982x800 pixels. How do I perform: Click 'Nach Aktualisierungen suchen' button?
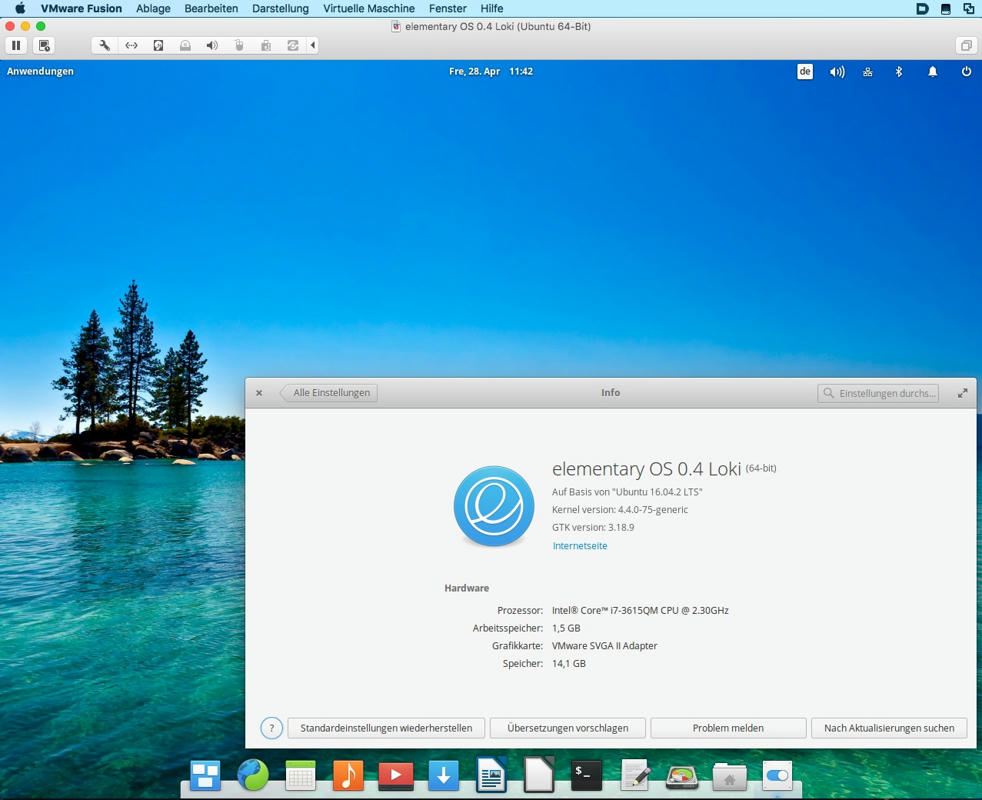click(888, 728)
